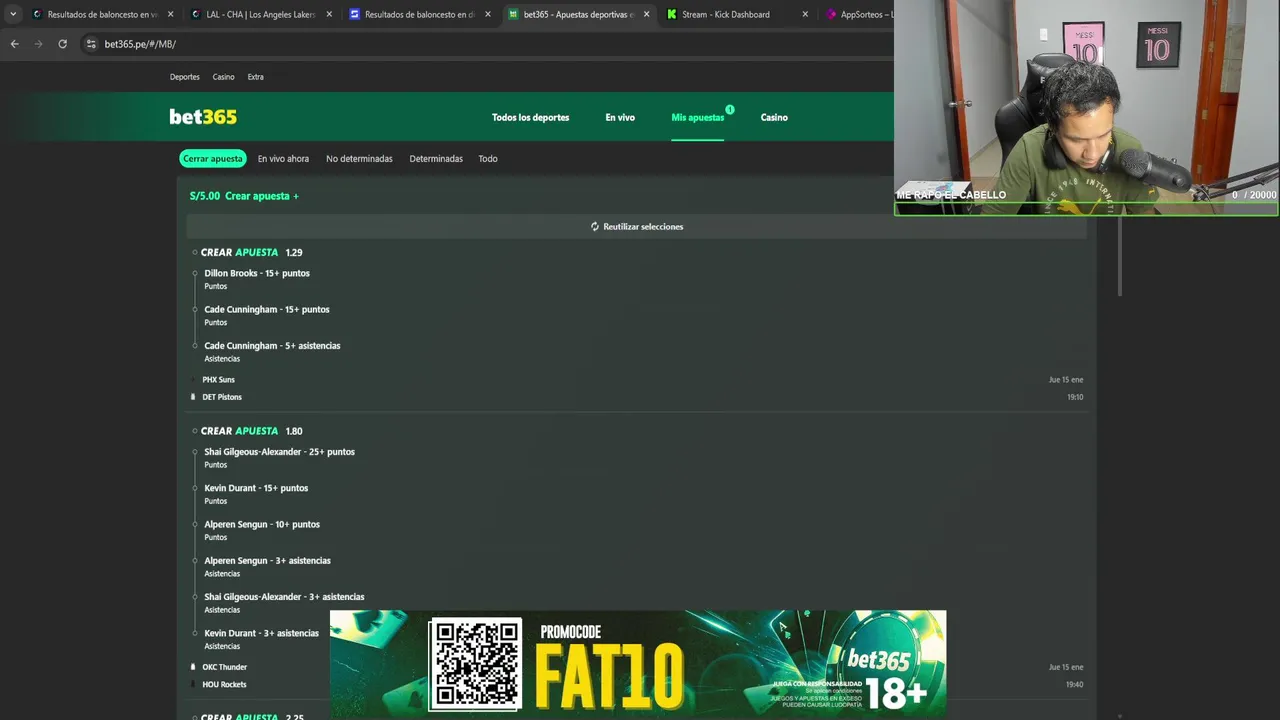Click the page vertical scrollbar
Screen dimensions: 1280x720
(1120, 256)
